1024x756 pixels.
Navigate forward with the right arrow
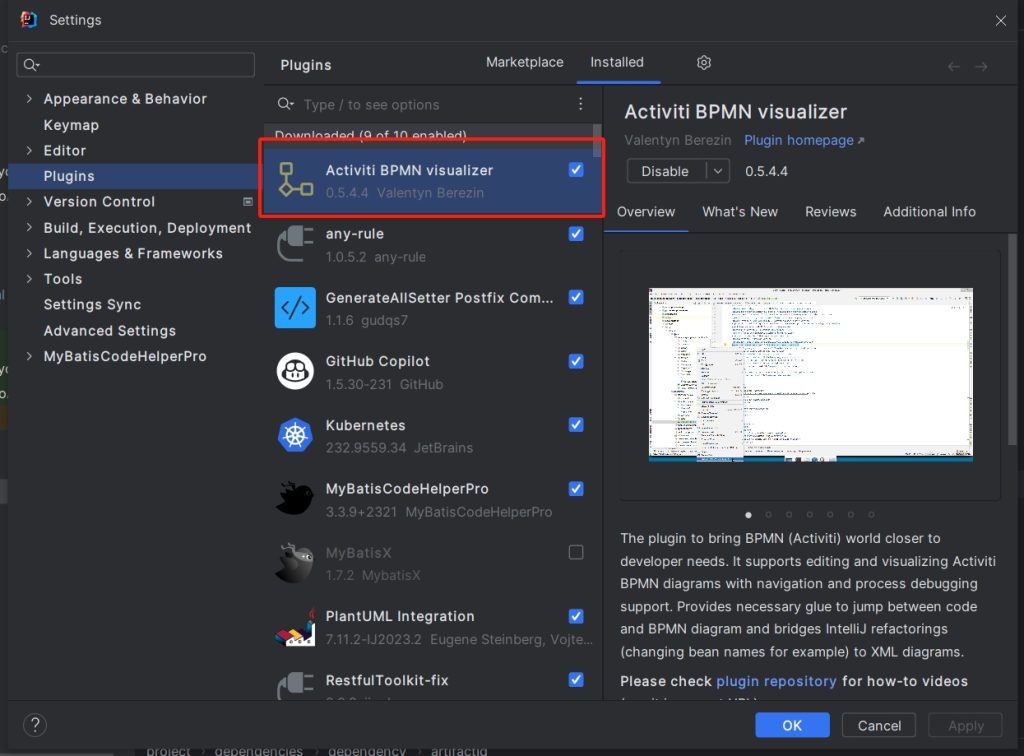[981, 66]
